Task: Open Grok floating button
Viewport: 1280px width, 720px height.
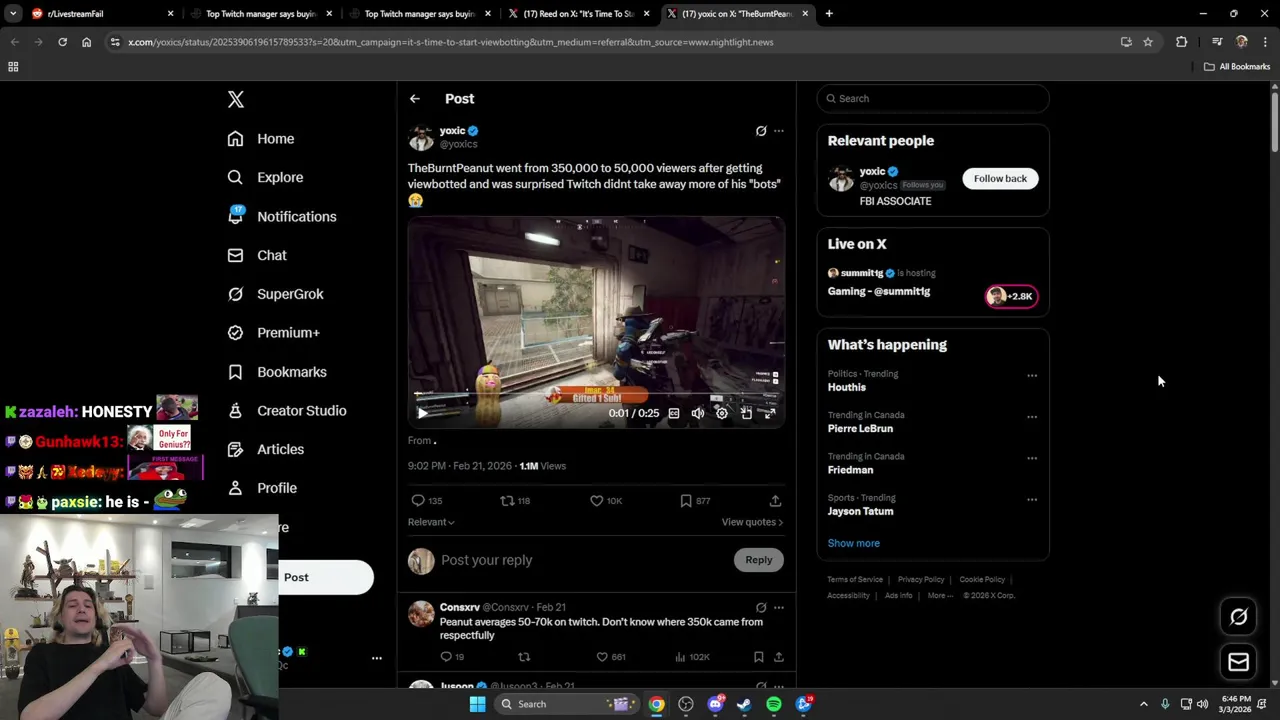Action: 1238,617
